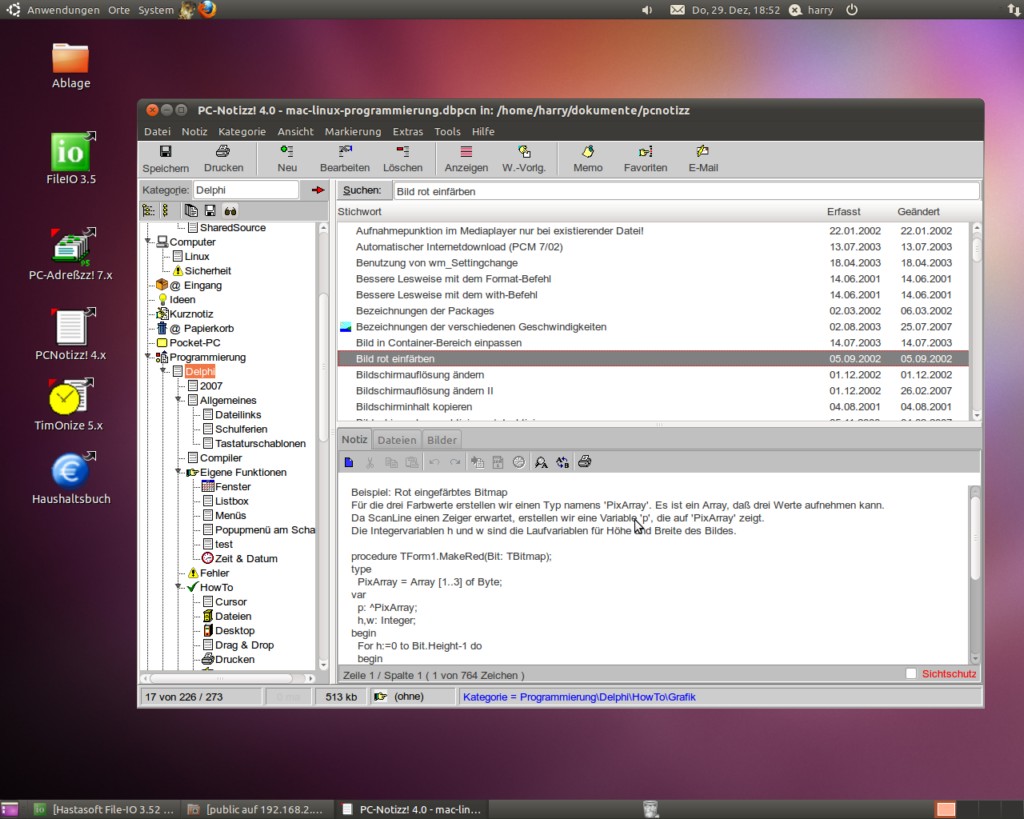This screenshot has height=819, width=1024.
Task: Select the note 'Benutzung von wm_Settingchange'
Action: [653, 263]
